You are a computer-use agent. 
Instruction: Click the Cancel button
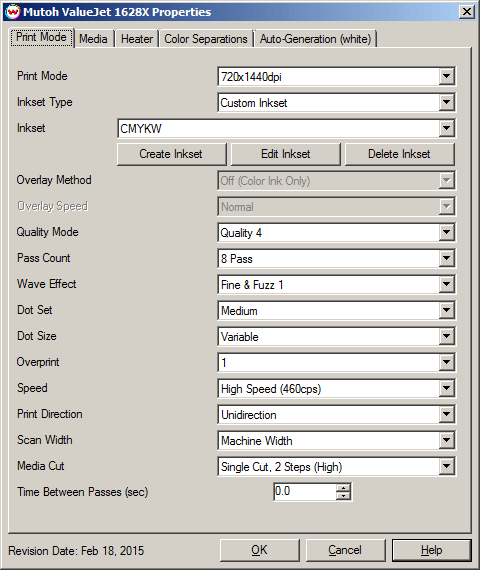tap(345, 550)
